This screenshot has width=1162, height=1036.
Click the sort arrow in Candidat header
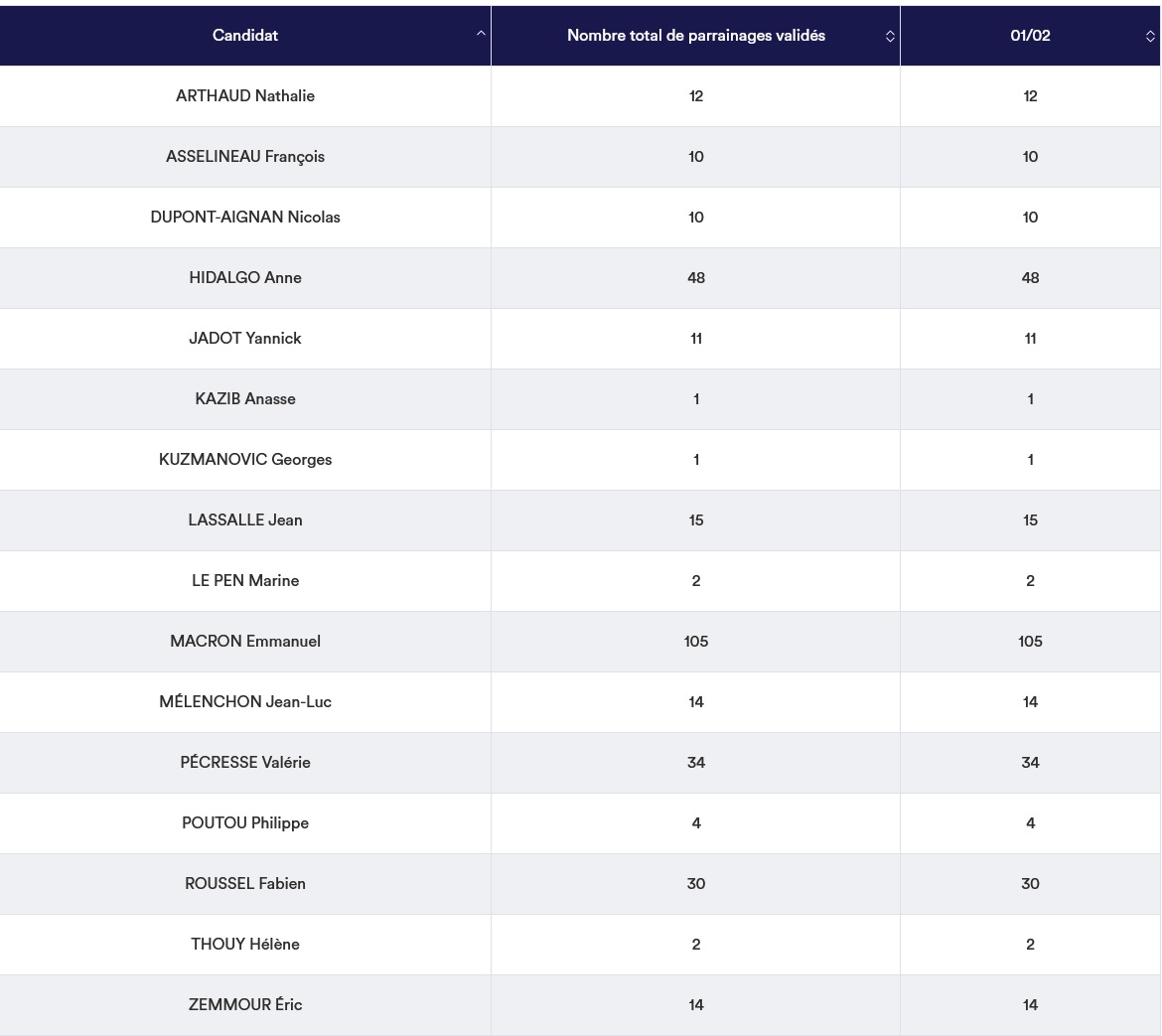pos(481,35)
